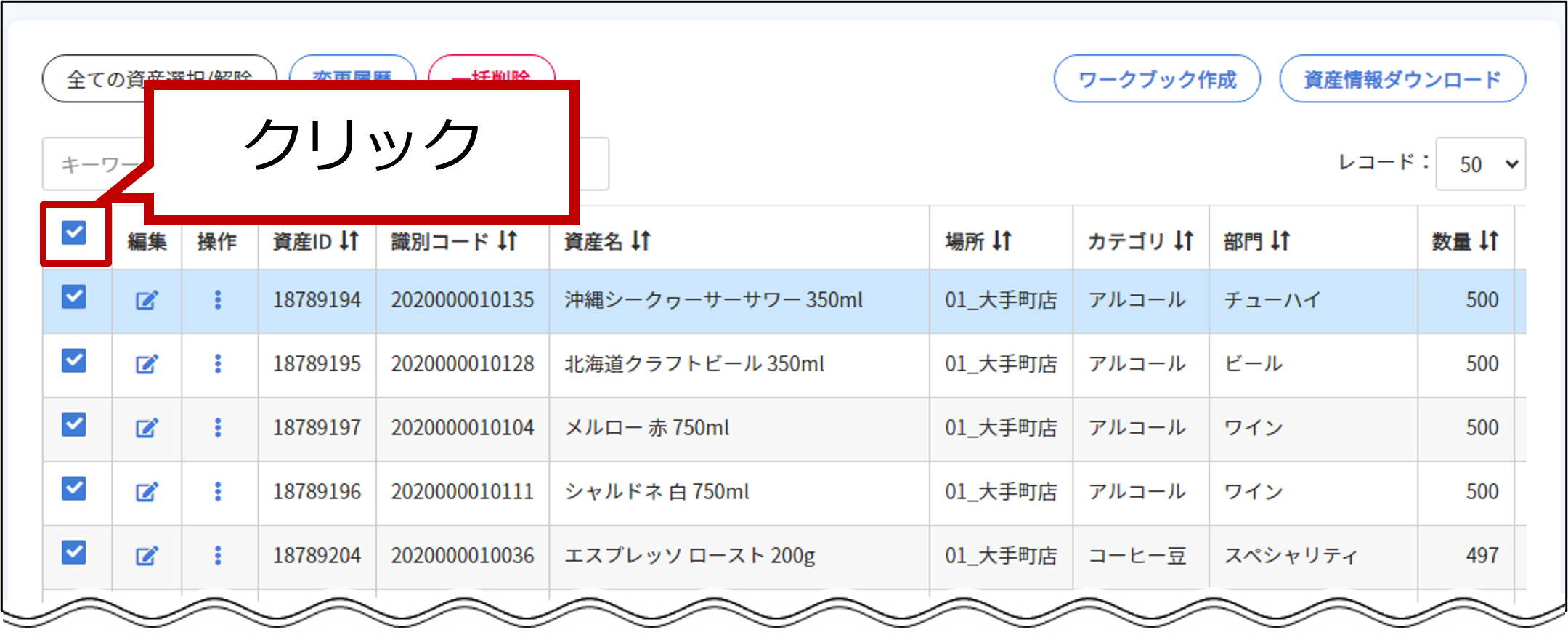The image size is (1568, 635).
Task: Click edit icon for エスプレッソ ロースト row
Action: click(147, 556)
